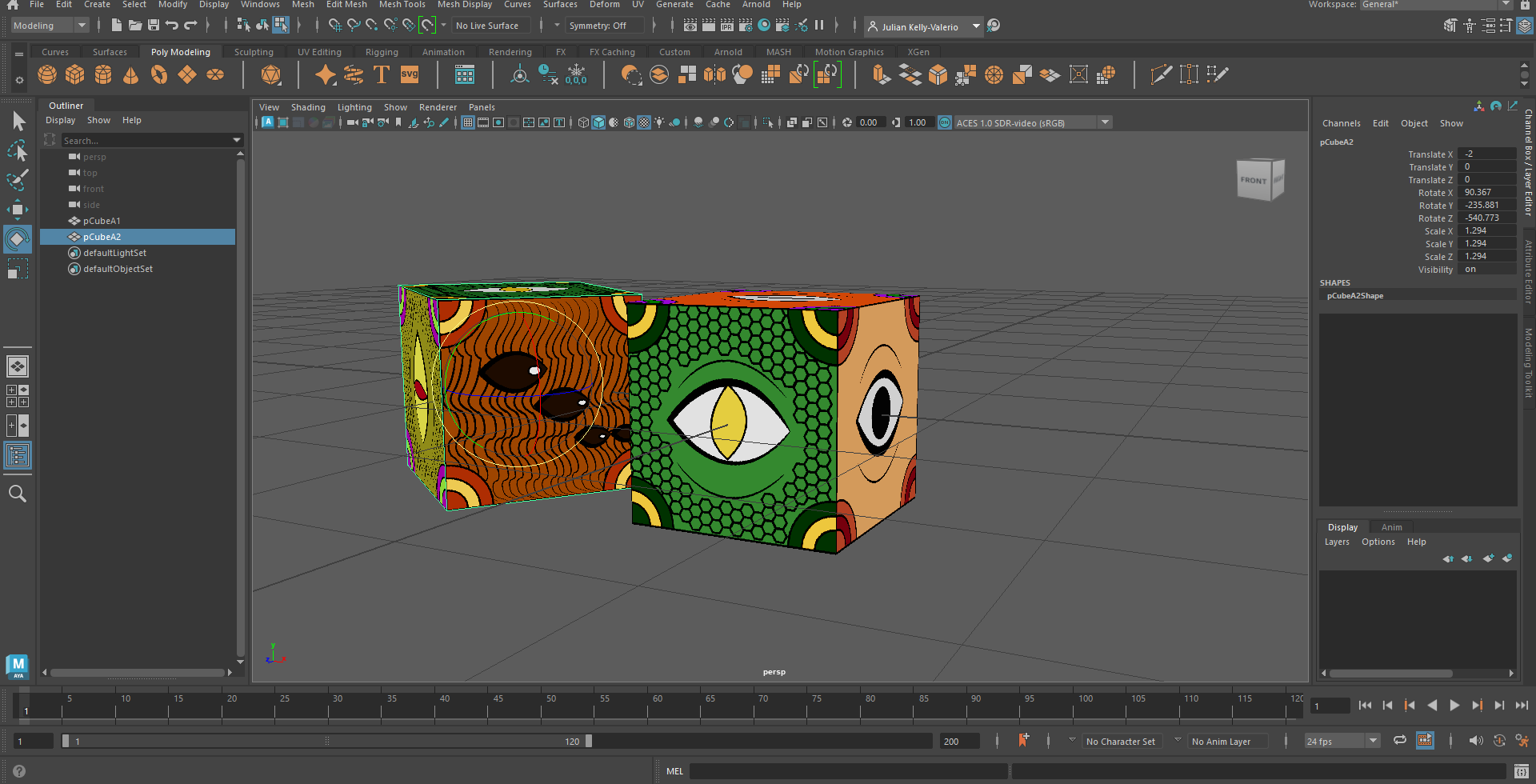Switch to the UV Editing shelf tab
The height and width of the screenshot is (784, 1536).
coord(319,52)
